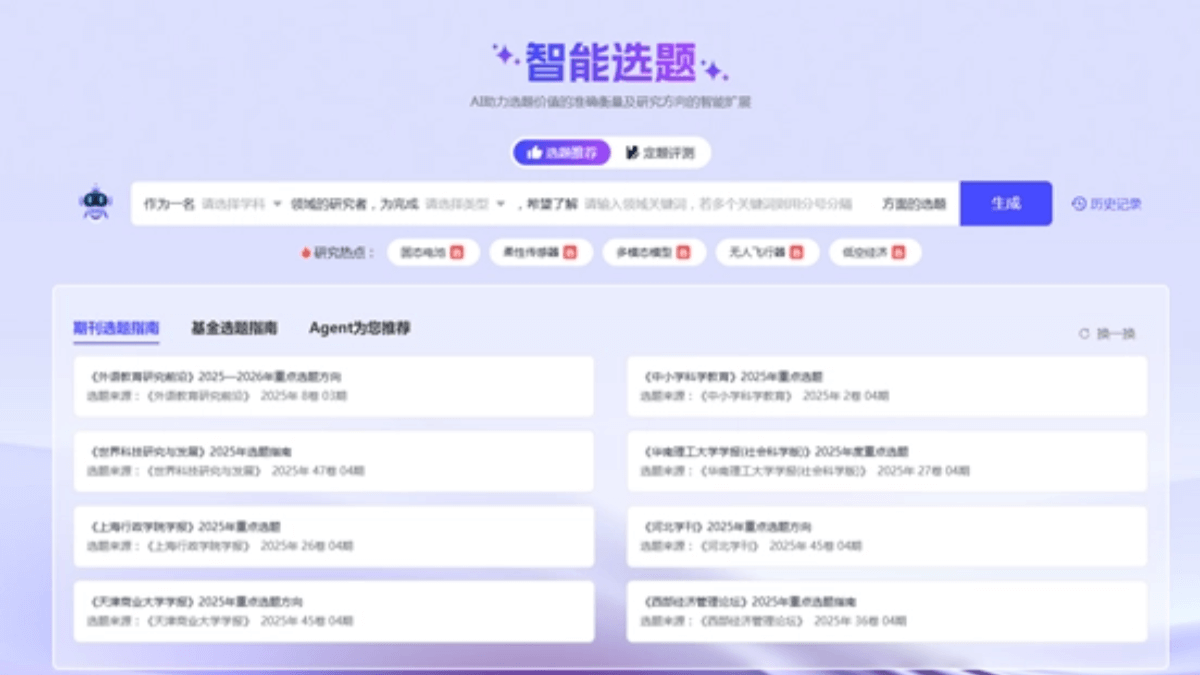Open the Agent为您推荐 tab

click(361, 327)
